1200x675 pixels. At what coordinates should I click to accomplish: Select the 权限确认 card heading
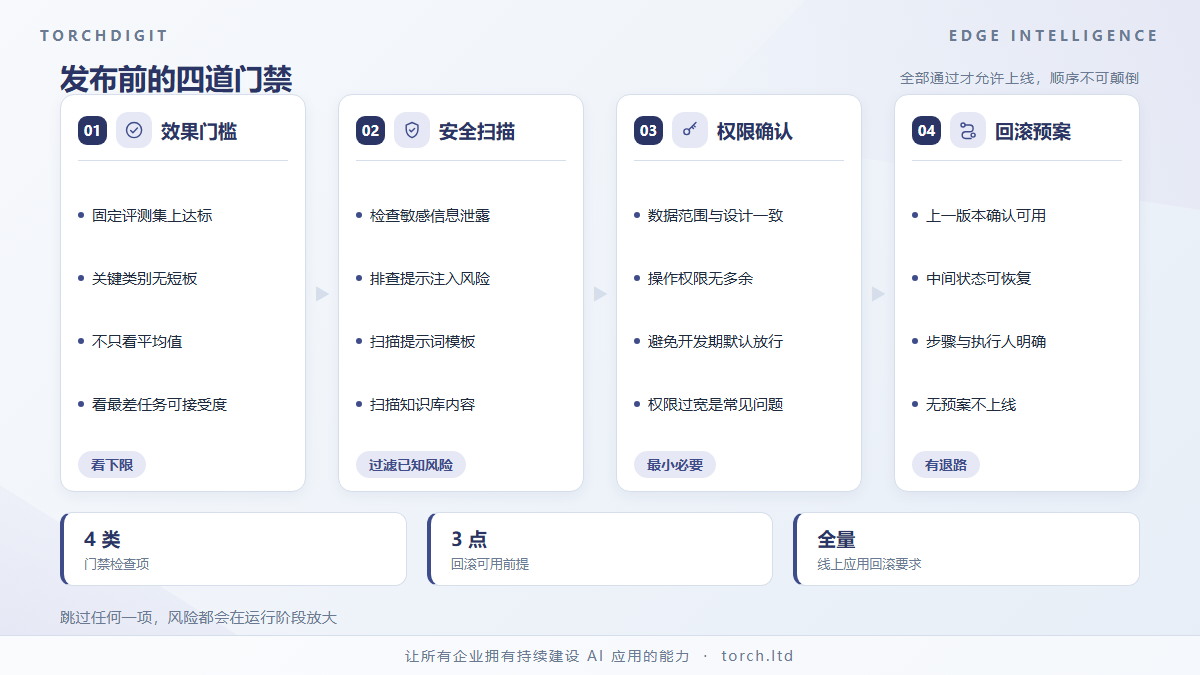(755, 131)
